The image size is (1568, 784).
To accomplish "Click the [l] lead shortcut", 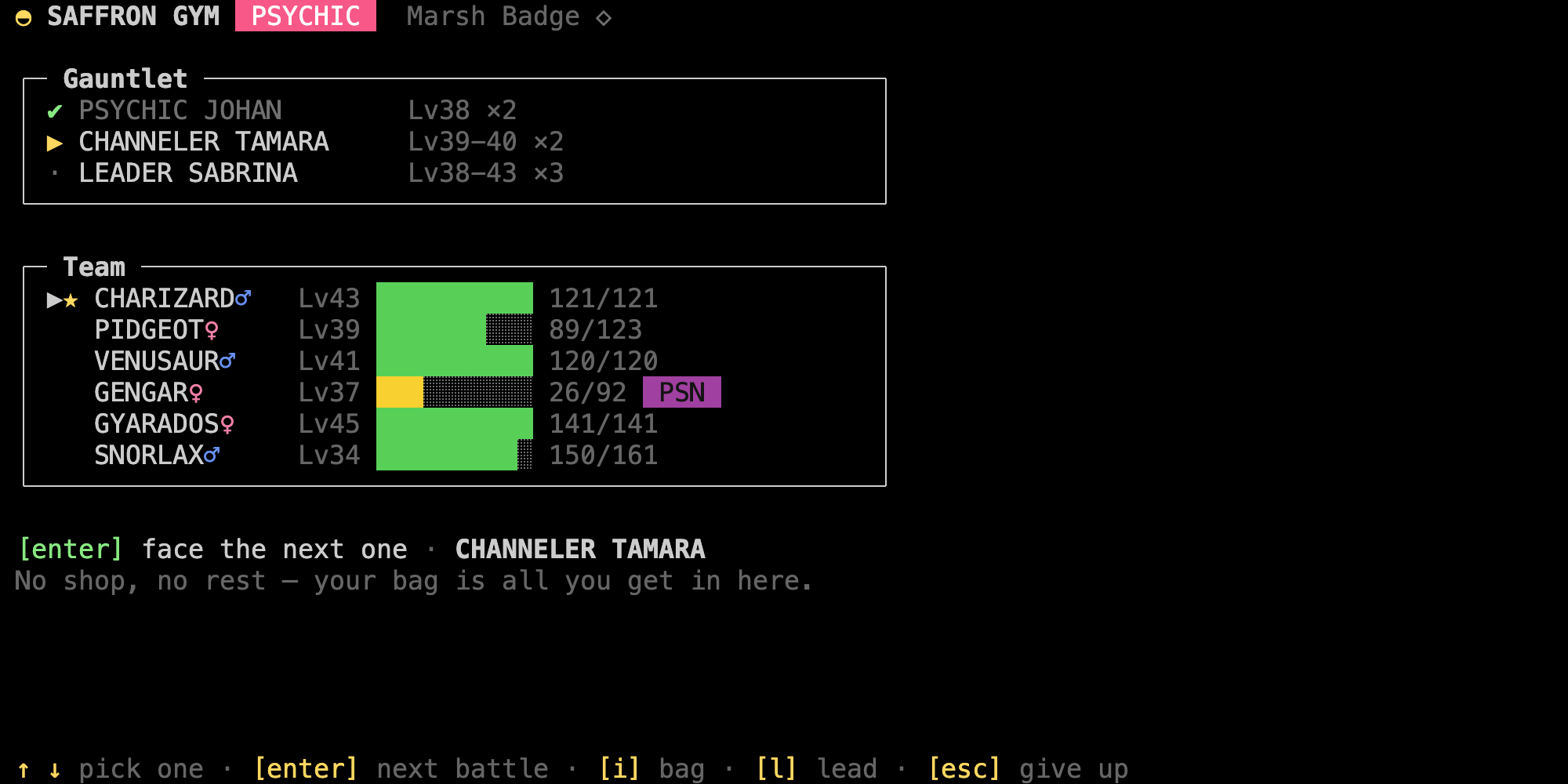I will tap(816, 769).
